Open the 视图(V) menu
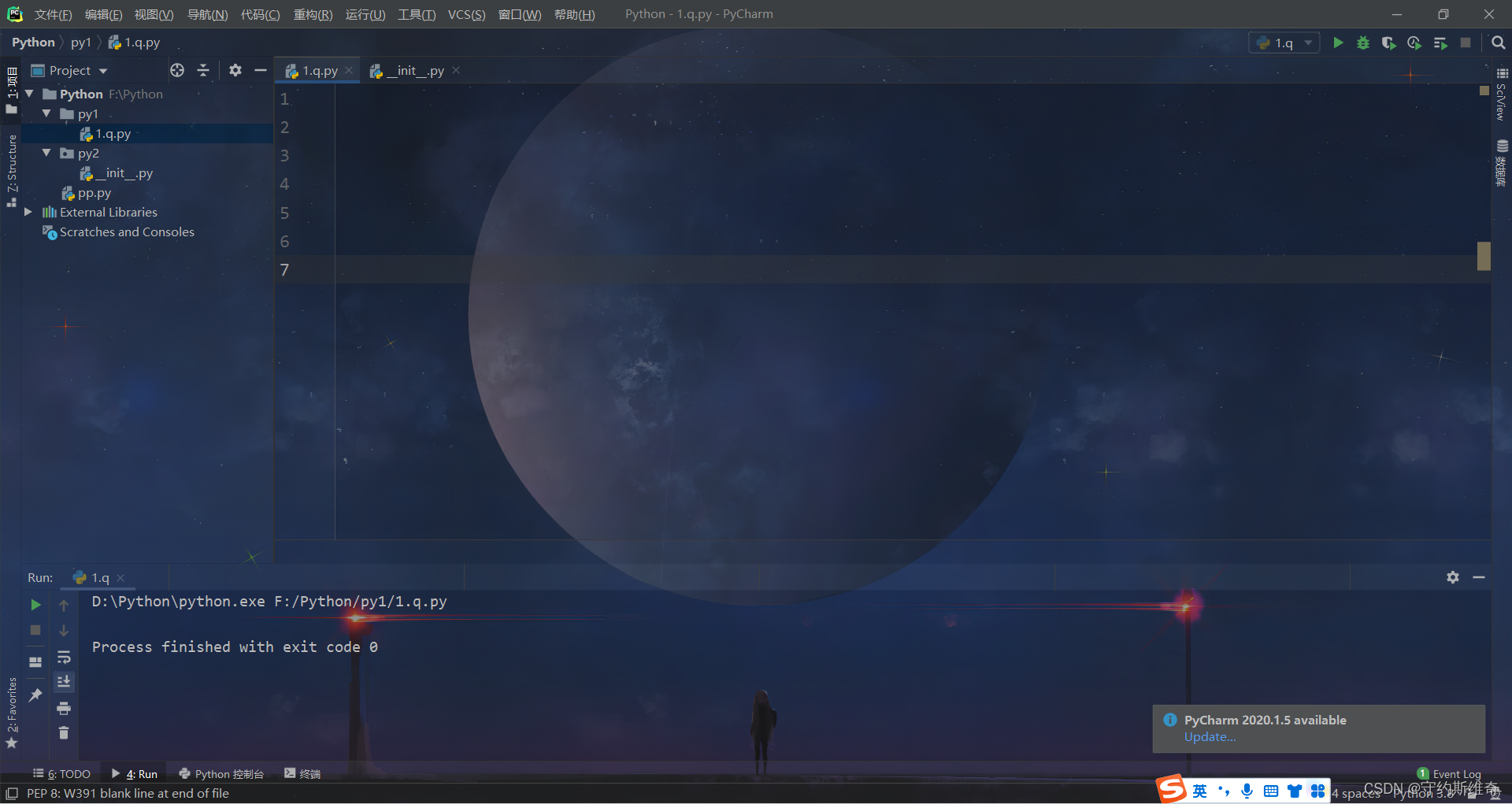Viewport: 1512px width, 804px height. click(x=154, y=14)
